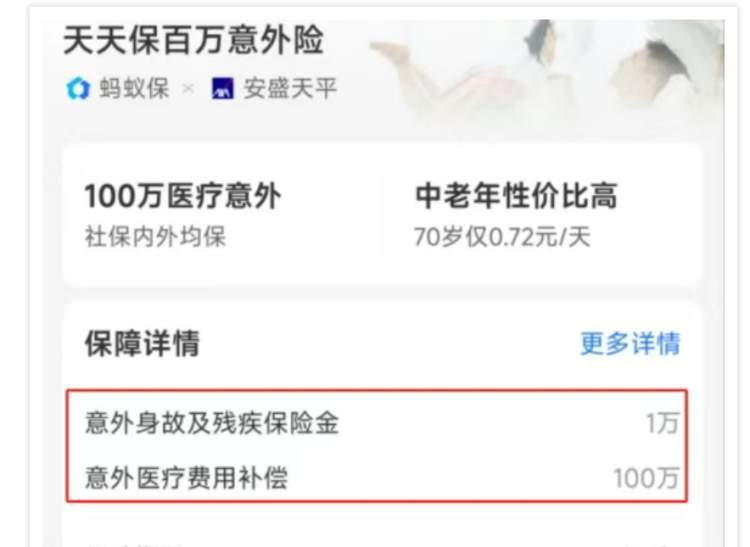Click the 安盛天平 brand name text
The image size is (750, 547).
(x=290, y=89)
